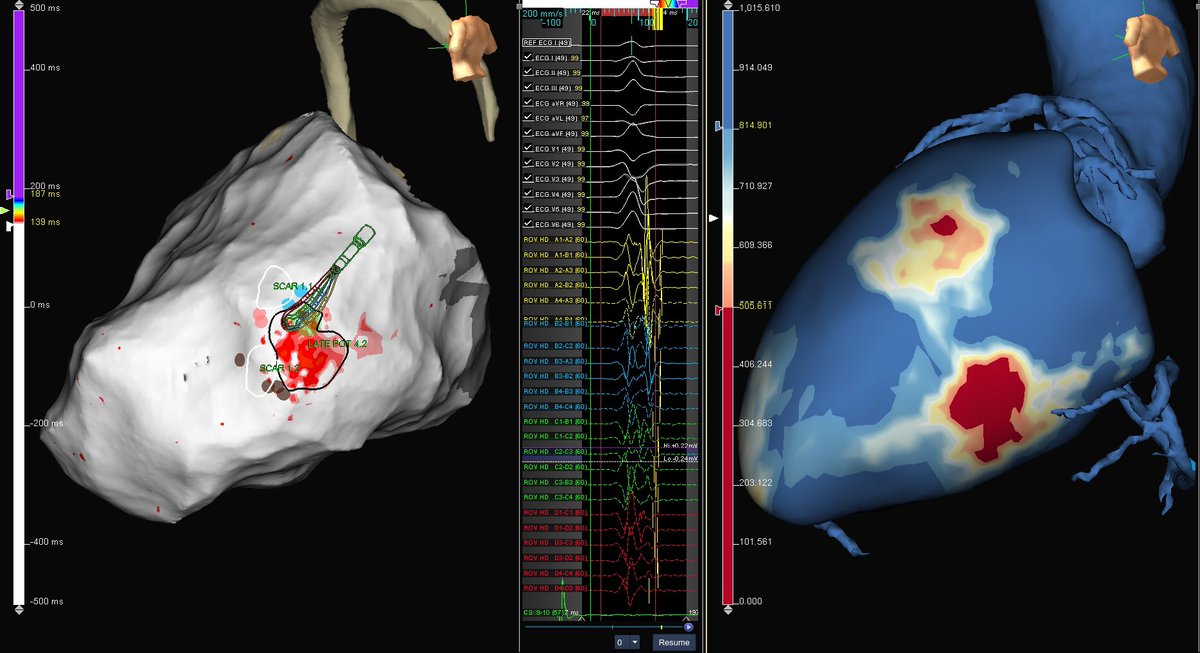Click the 0.000 bottom value of voltage scale
The height and width of the screenshot is (653, 1200).
point(750,601)
